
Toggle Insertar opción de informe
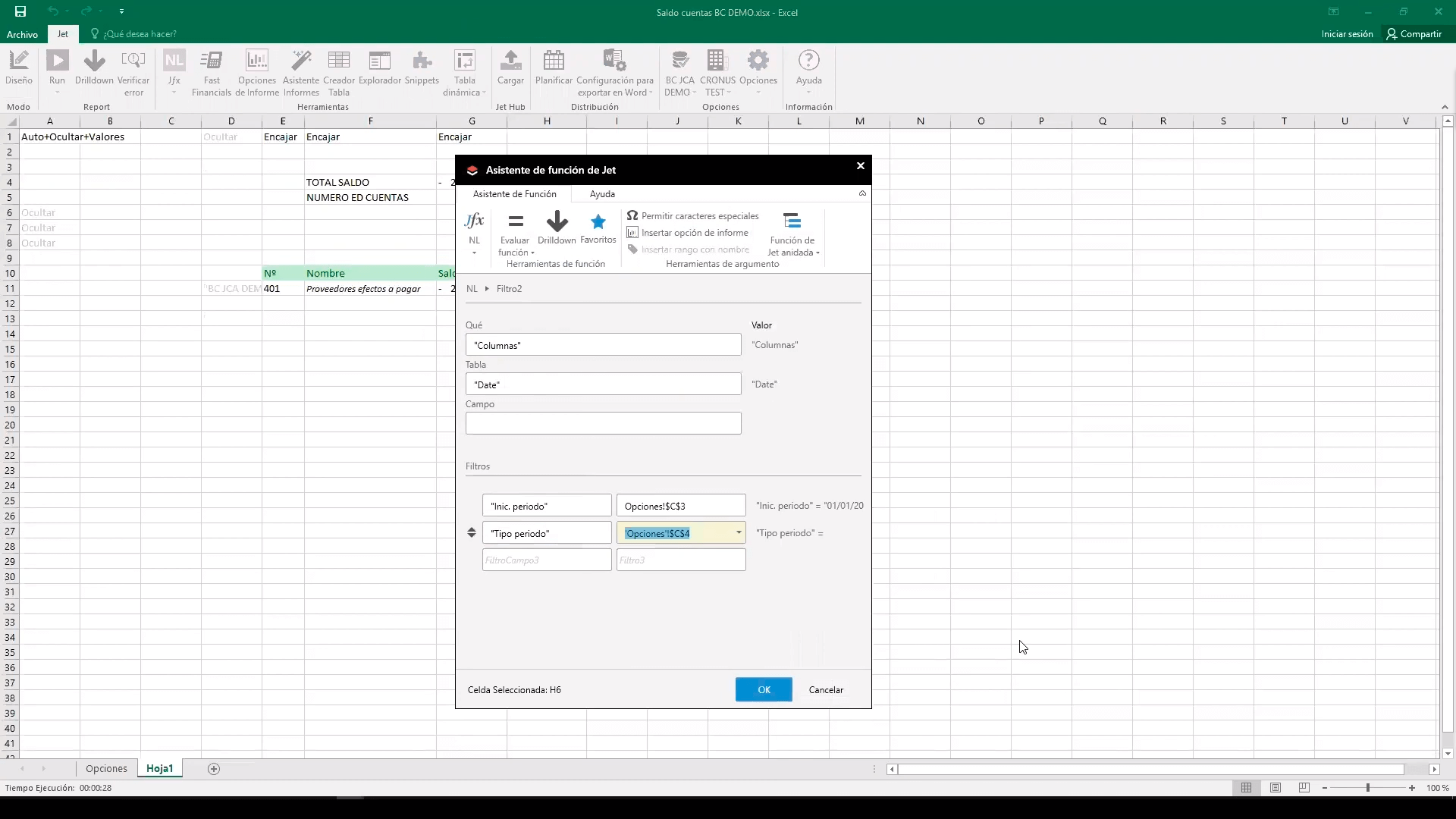tap(689, 233)
